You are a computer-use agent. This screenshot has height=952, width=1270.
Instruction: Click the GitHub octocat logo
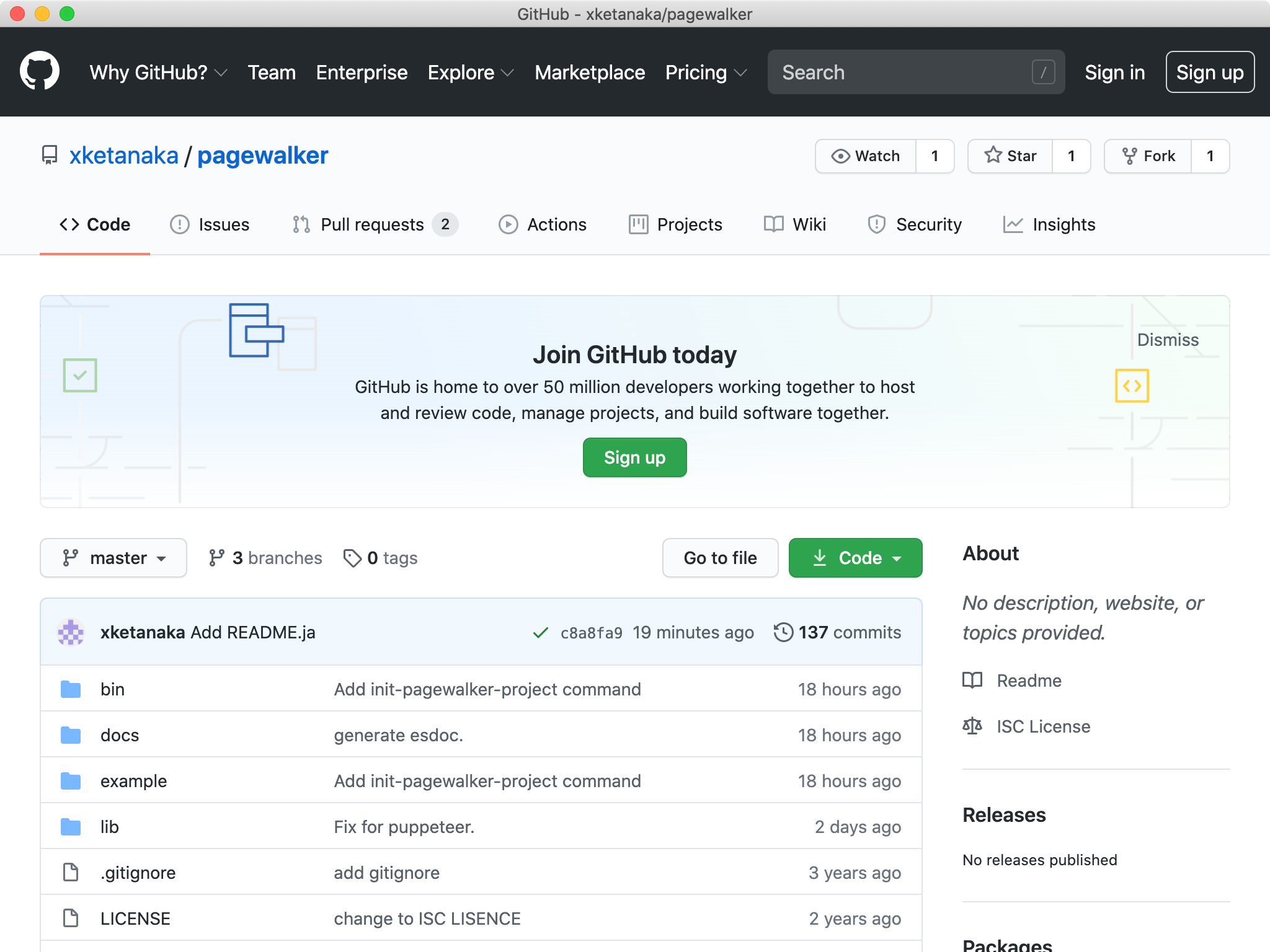tap(40, 71)
